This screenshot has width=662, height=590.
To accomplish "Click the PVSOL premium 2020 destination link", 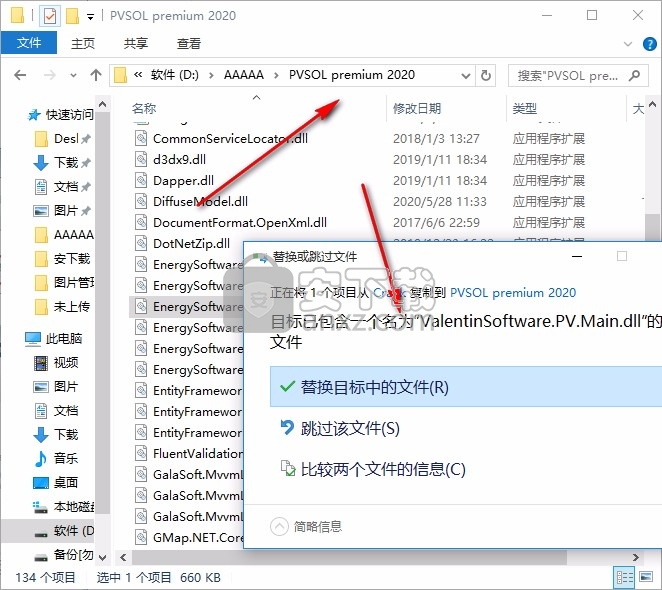I will [513, 293].
